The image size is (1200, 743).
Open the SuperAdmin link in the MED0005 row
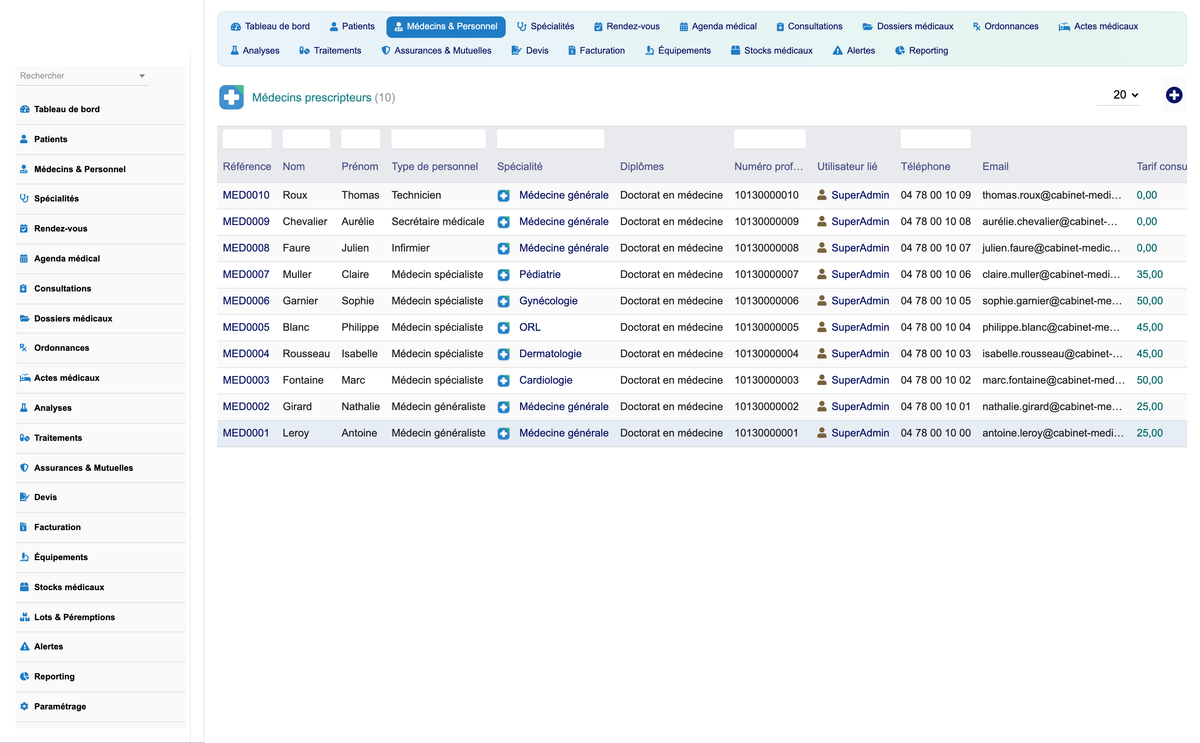coord(860,327)
